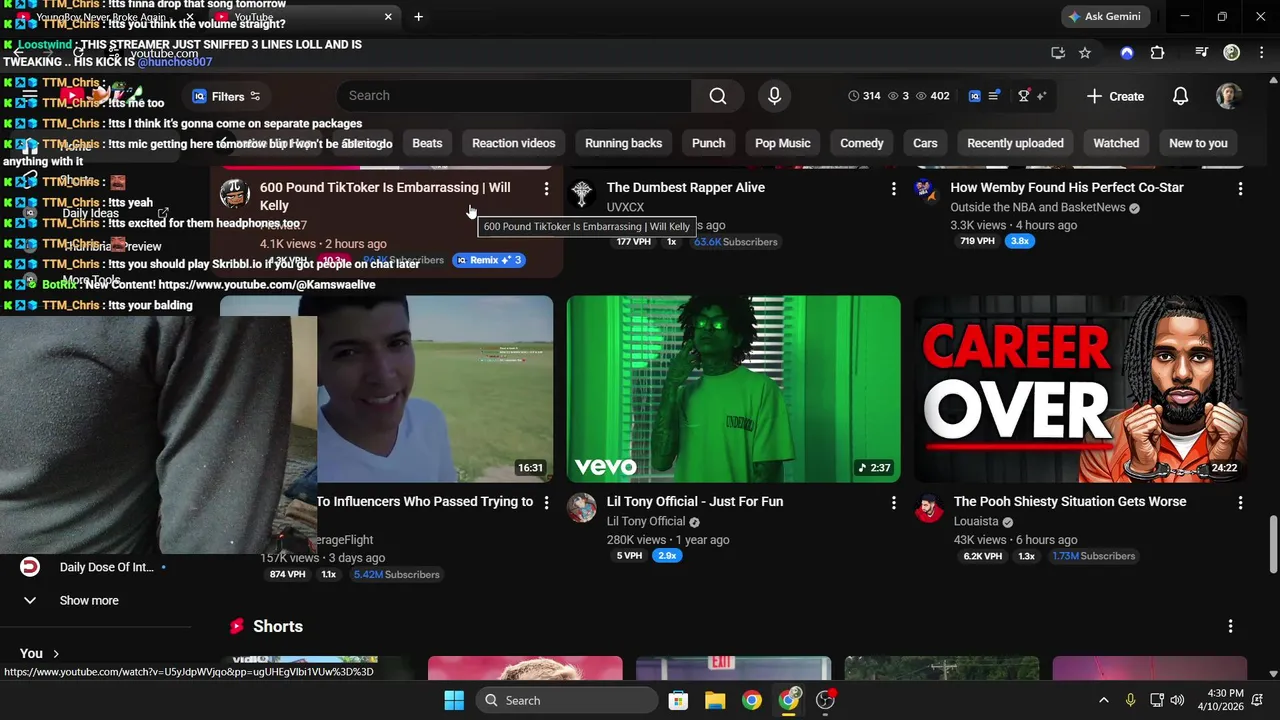Click the 1.73M Subscribers badge
Screen dimensions: 1280x720
click(1092, 556)
